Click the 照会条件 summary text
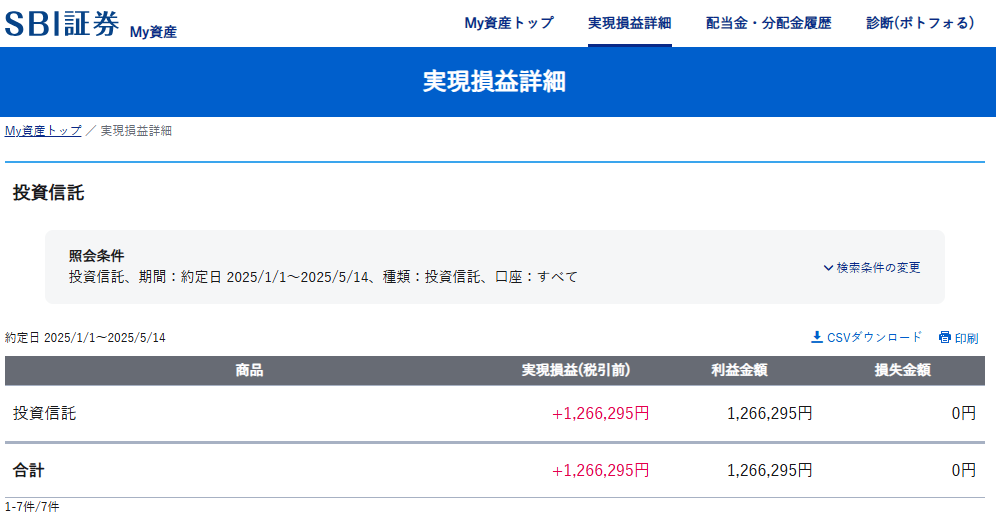This screenshot has width=996, height=518. click(96, 256)
